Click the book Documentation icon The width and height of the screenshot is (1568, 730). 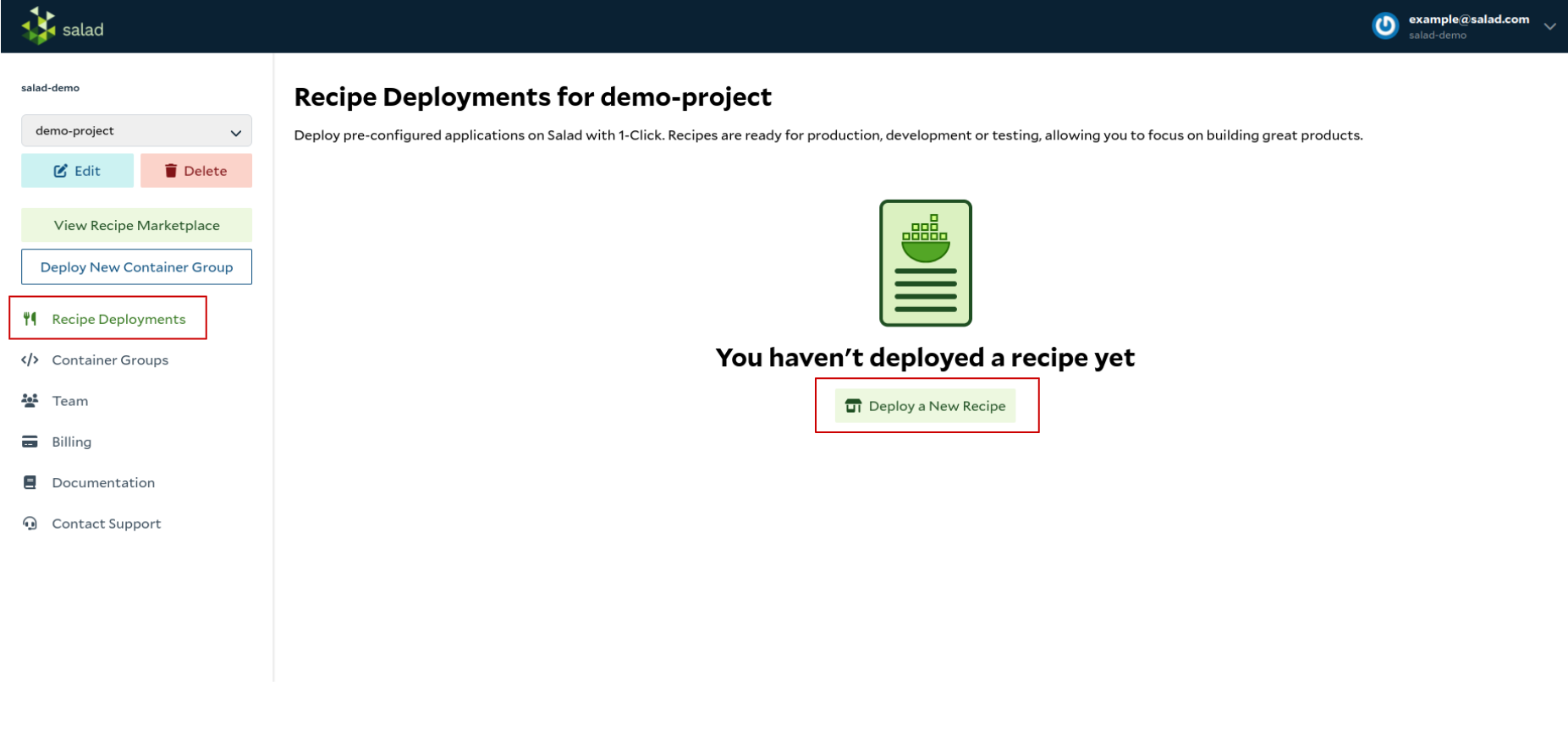click(30, 482)
